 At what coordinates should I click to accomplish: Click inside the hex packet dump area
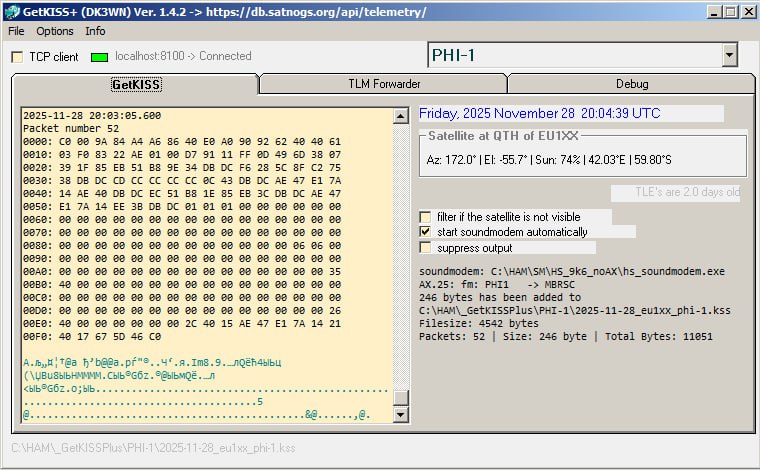200,250
